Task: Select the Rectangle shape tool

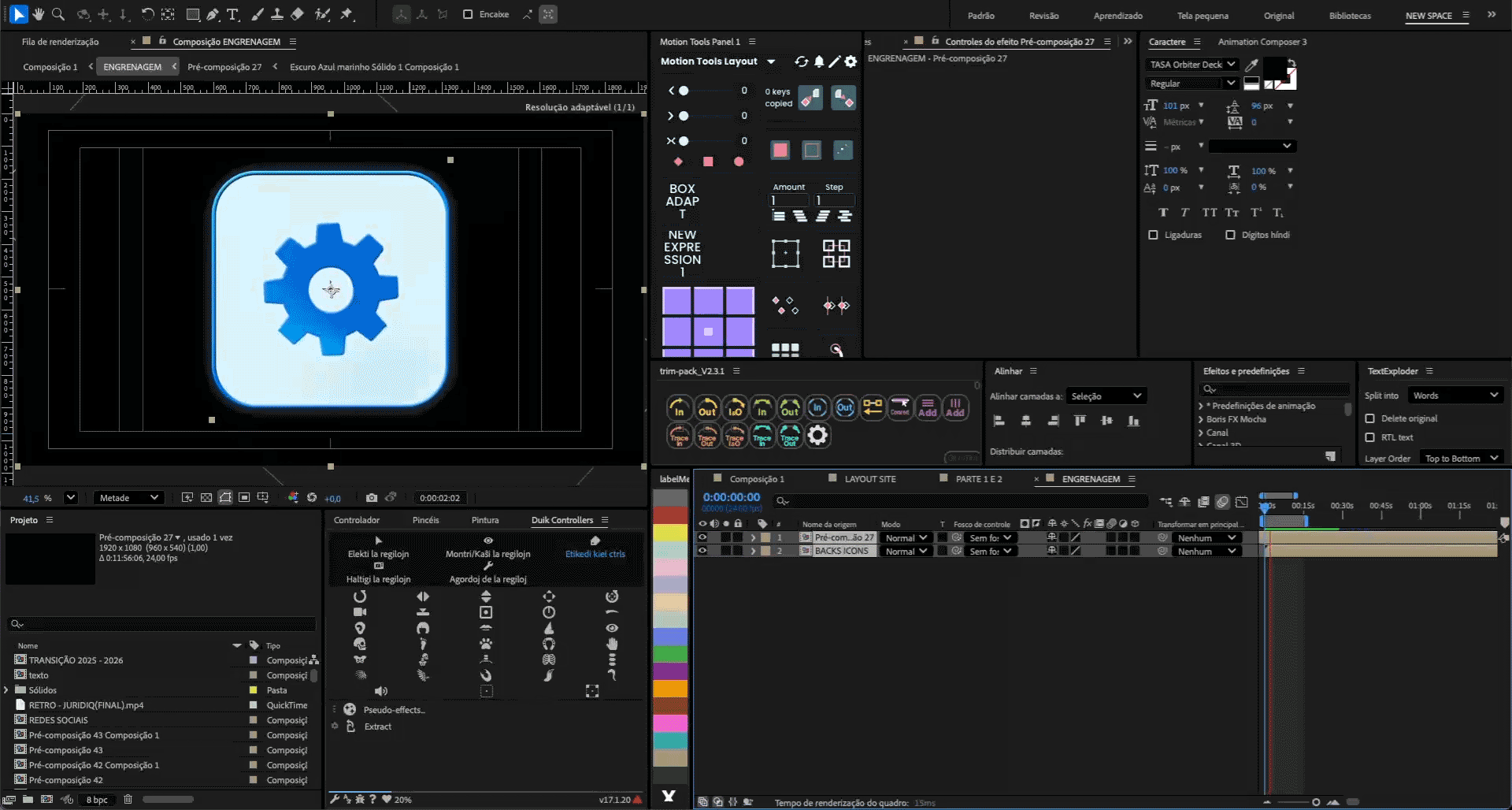Action: tap(192, 14)
